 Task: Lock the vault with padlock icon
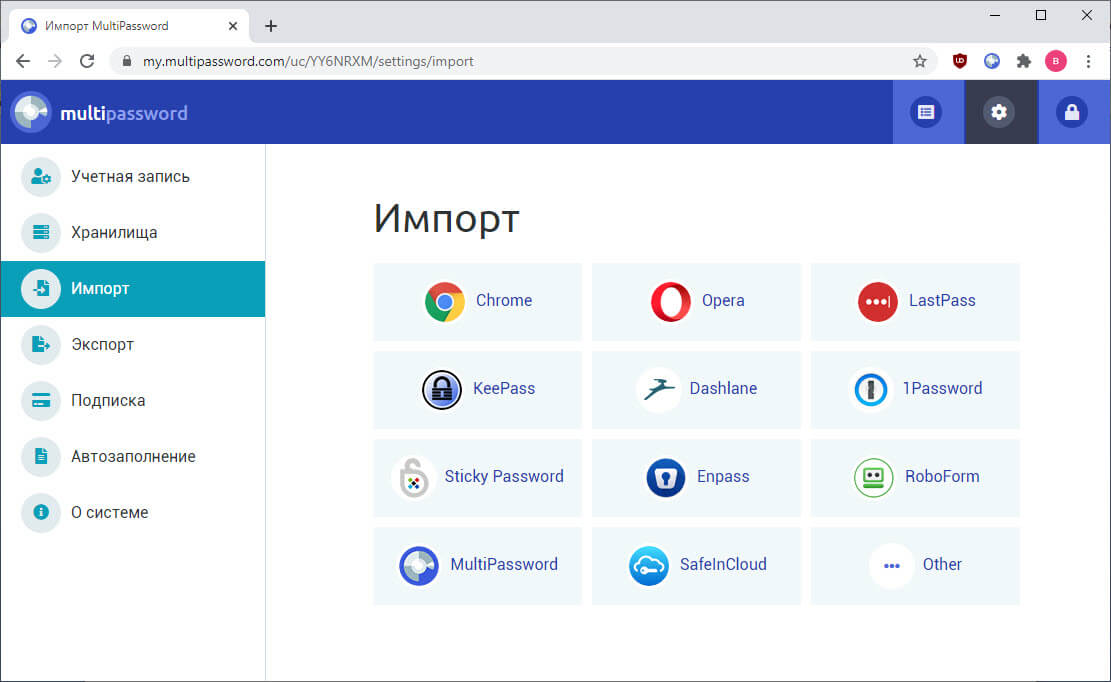[x=1073, y=112]
